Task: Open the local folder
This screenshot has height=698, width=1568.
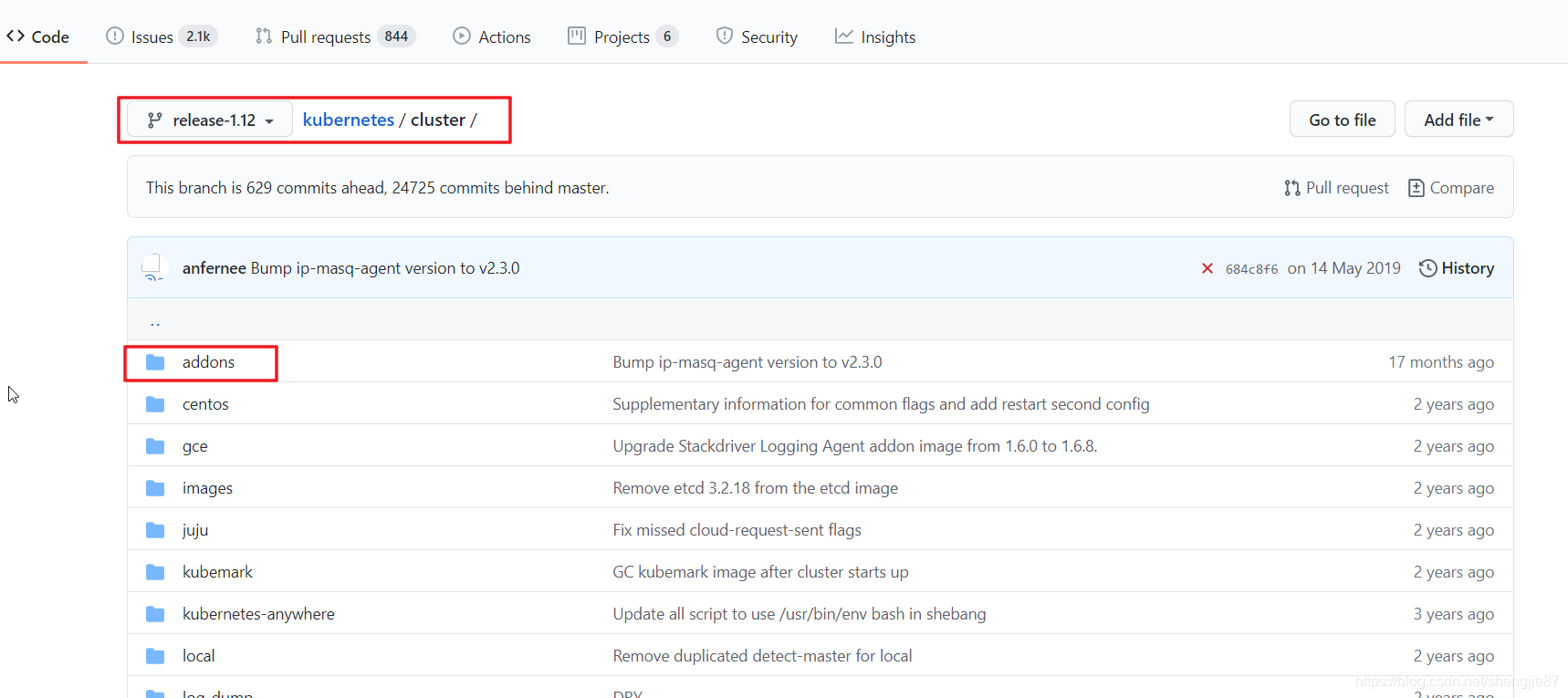Action: pos(198,655)
